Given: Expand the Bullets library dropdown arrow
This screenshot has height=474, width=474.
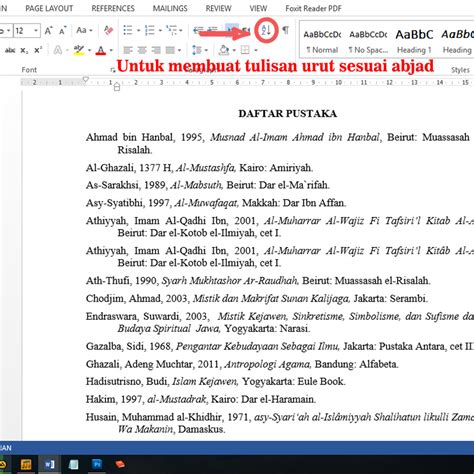Looking at the screenshot, I should [138, 31].
